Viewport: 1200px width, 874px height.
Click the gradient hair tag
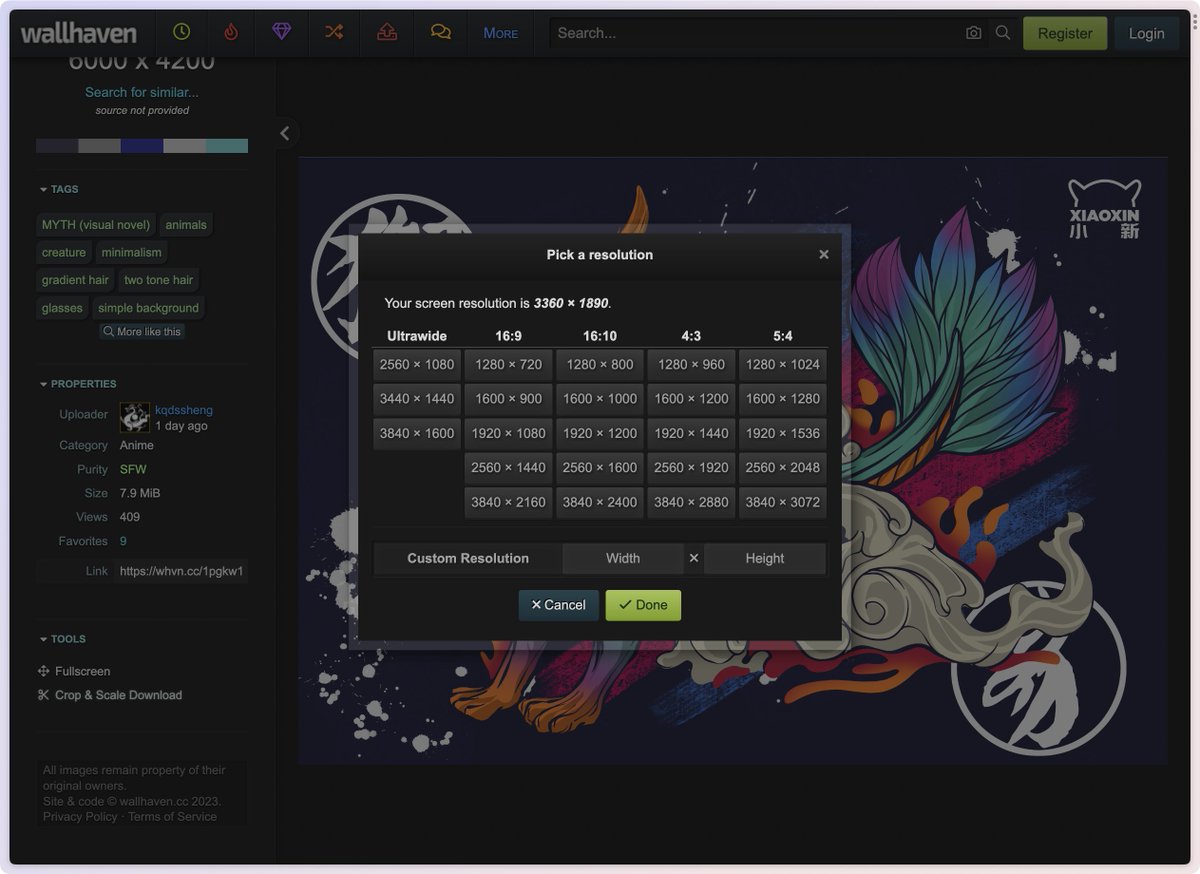tap(75, 280)
